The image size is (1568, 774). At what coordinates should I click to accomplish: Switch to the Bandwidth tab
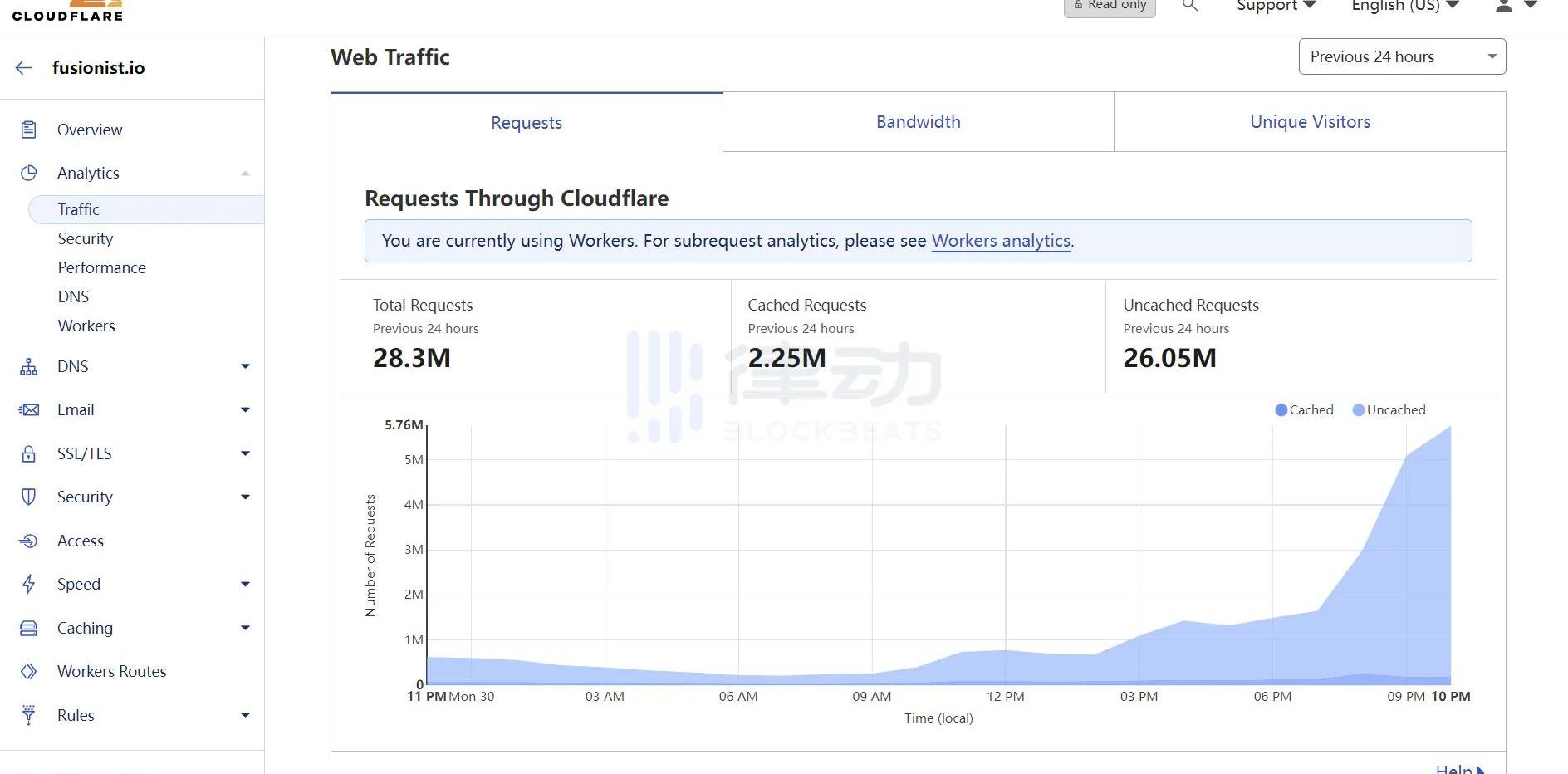[918, 122]
